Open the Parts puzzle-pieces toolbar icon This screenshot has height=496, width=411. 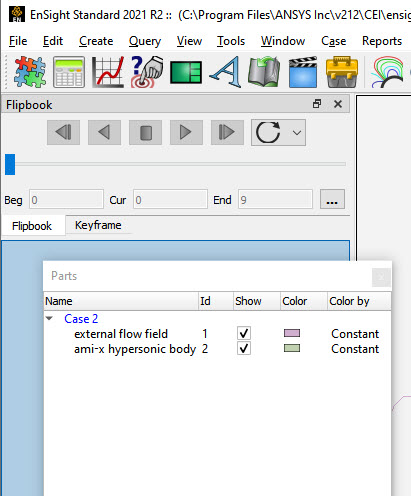[x=30, y=72]
